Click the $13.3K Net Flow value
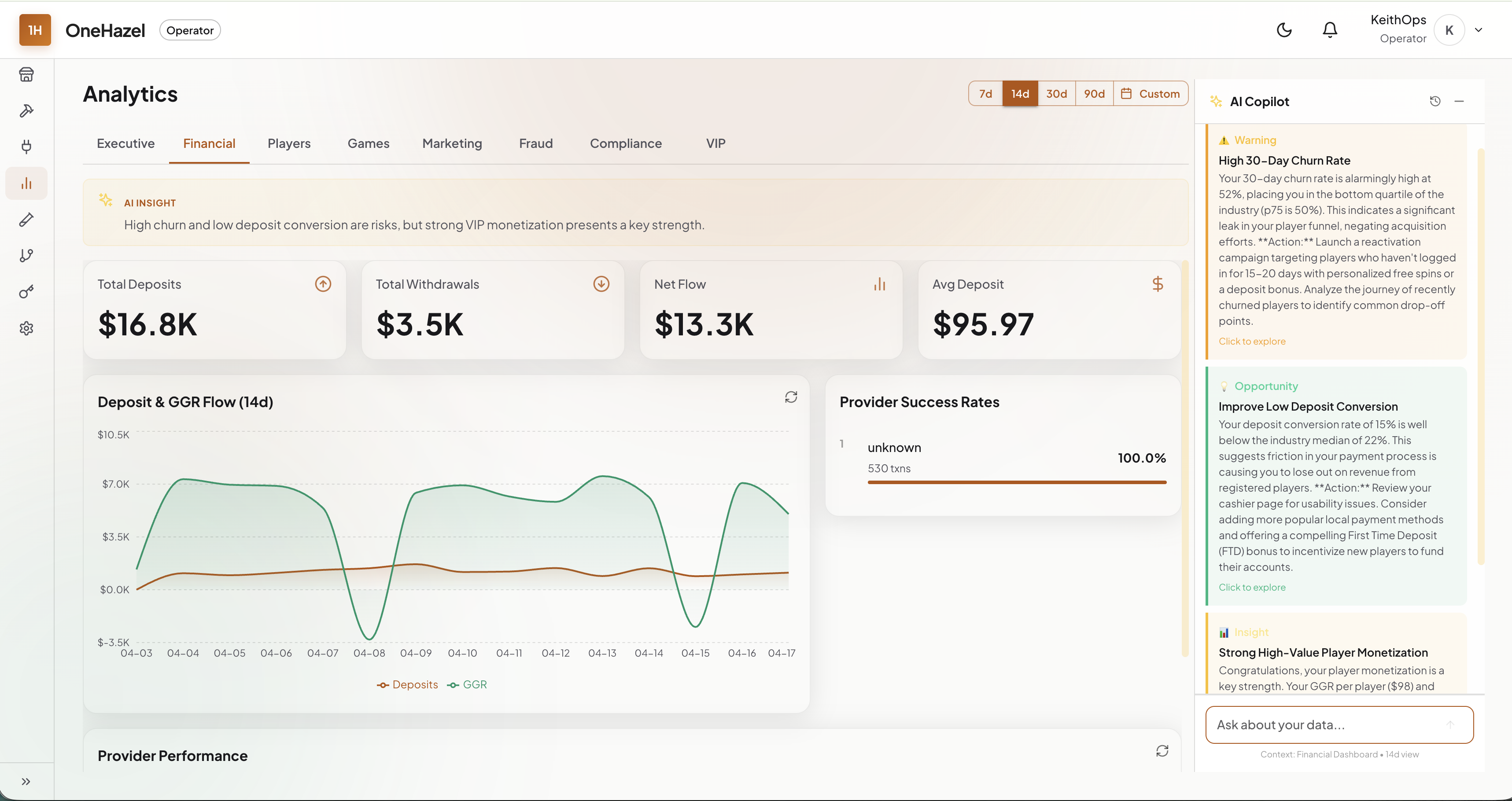Image resolution: width=1512 pixels, height=801 pixels. click(704, 324)
